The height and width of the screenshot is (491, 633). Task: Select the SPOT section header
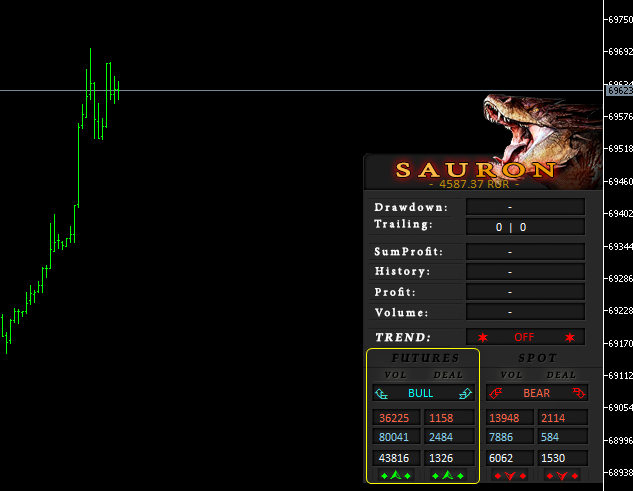pos(537,358)
